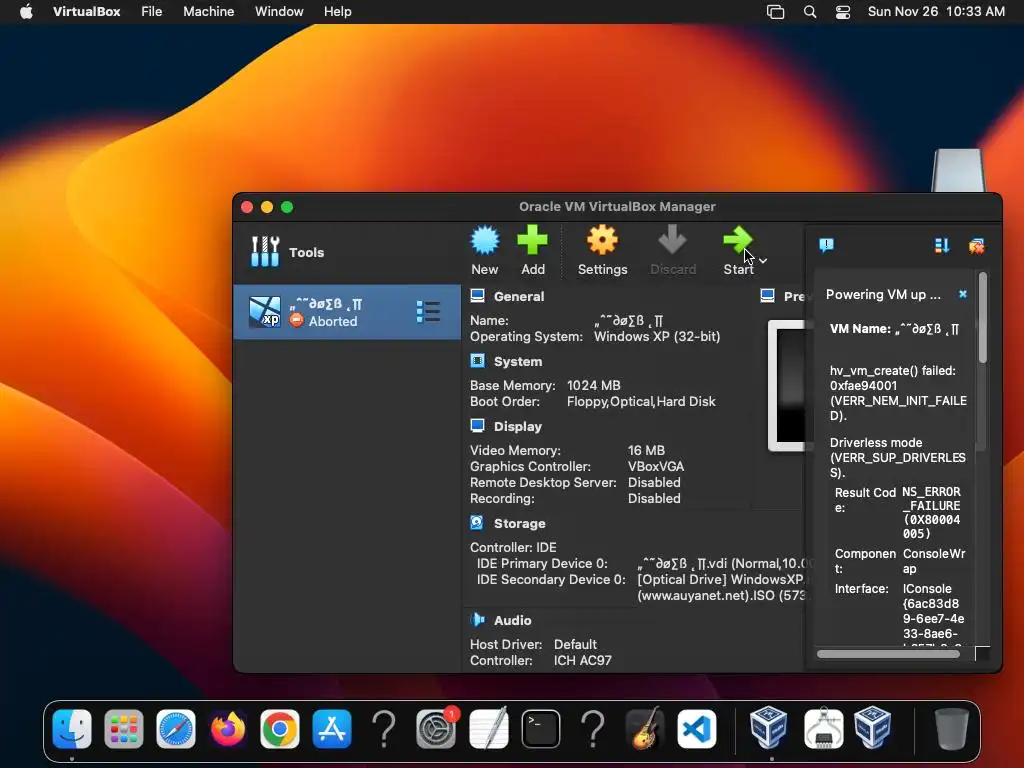Open VM item menu list icon
This screenshot has width=1024, height=768.
click(x=428, y=312)
